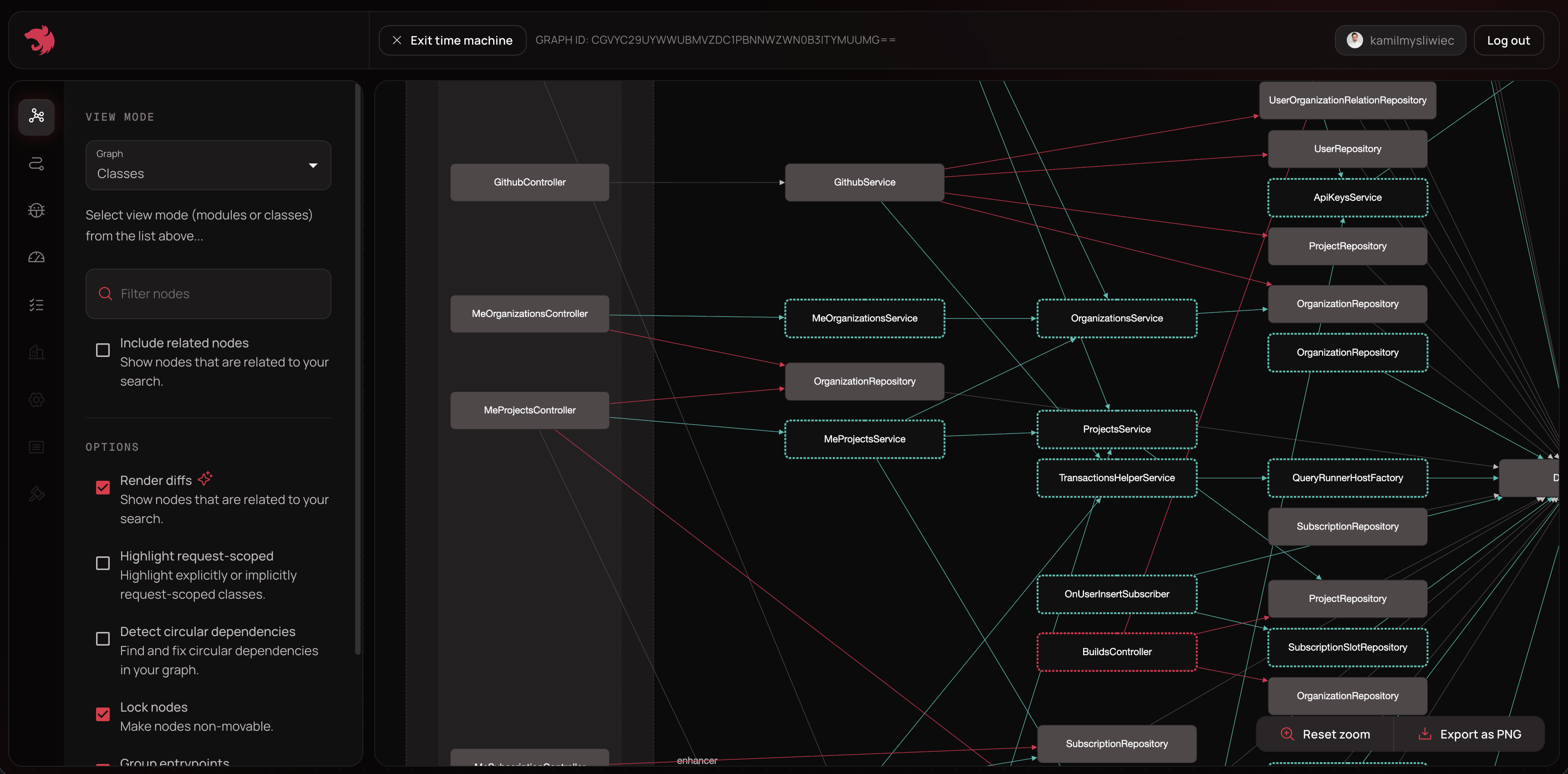Enable Detect circular dependencies checkbox

103,638
